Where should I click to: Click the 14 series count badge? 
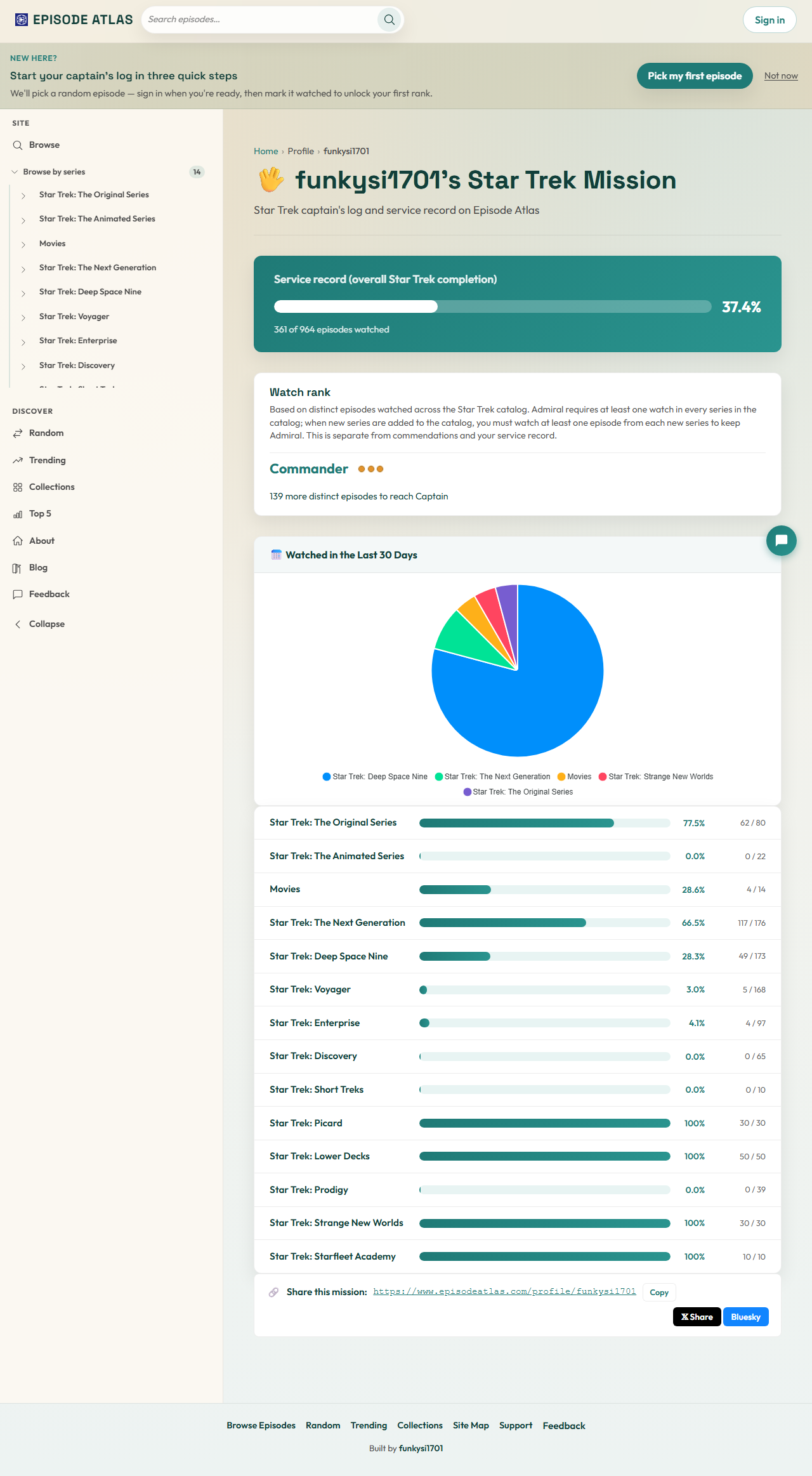pyautogui.click(x=197, y=172)
